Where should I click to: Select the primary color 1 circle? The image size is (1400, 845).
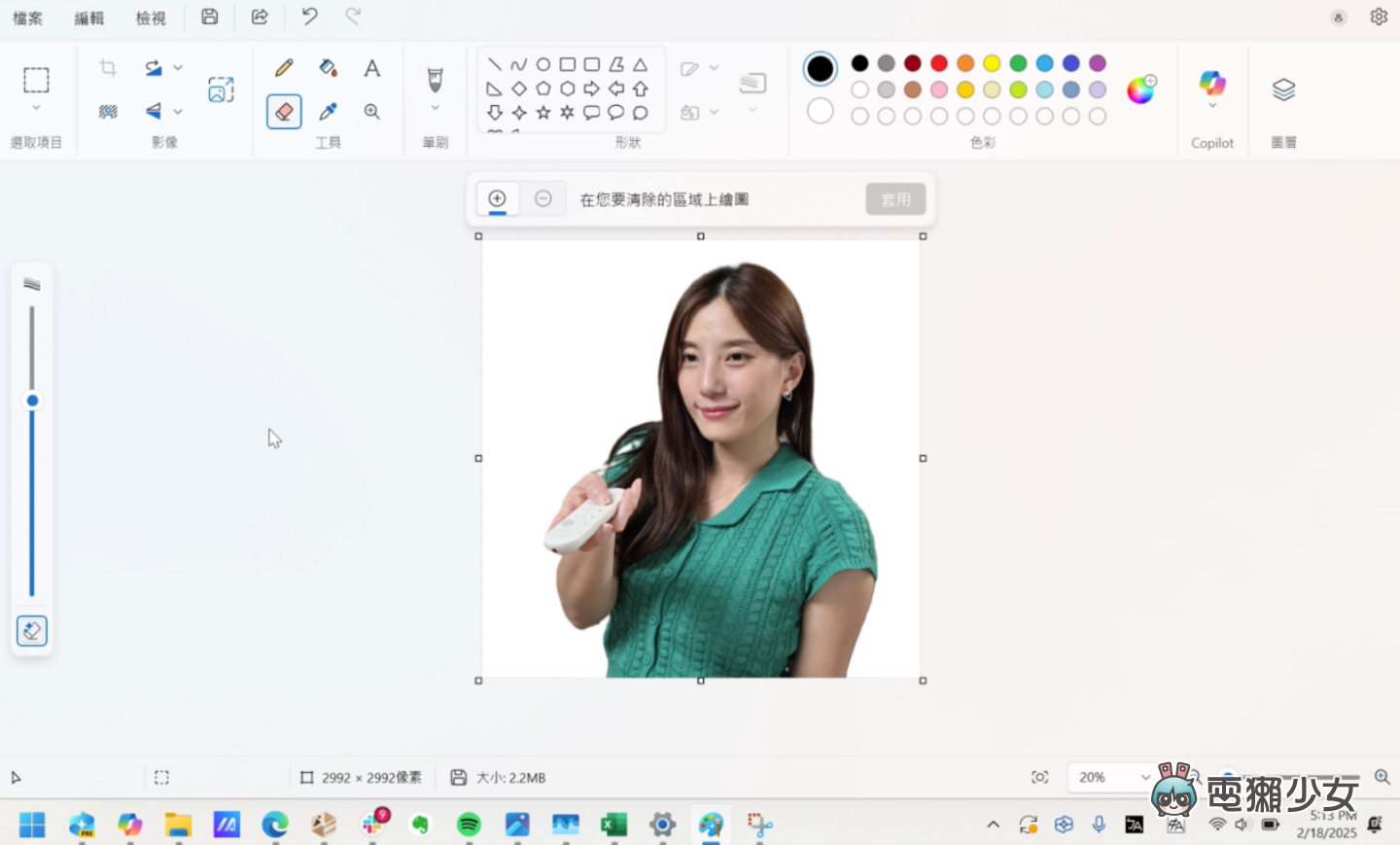pyautogui.click(x=820, y=68)
